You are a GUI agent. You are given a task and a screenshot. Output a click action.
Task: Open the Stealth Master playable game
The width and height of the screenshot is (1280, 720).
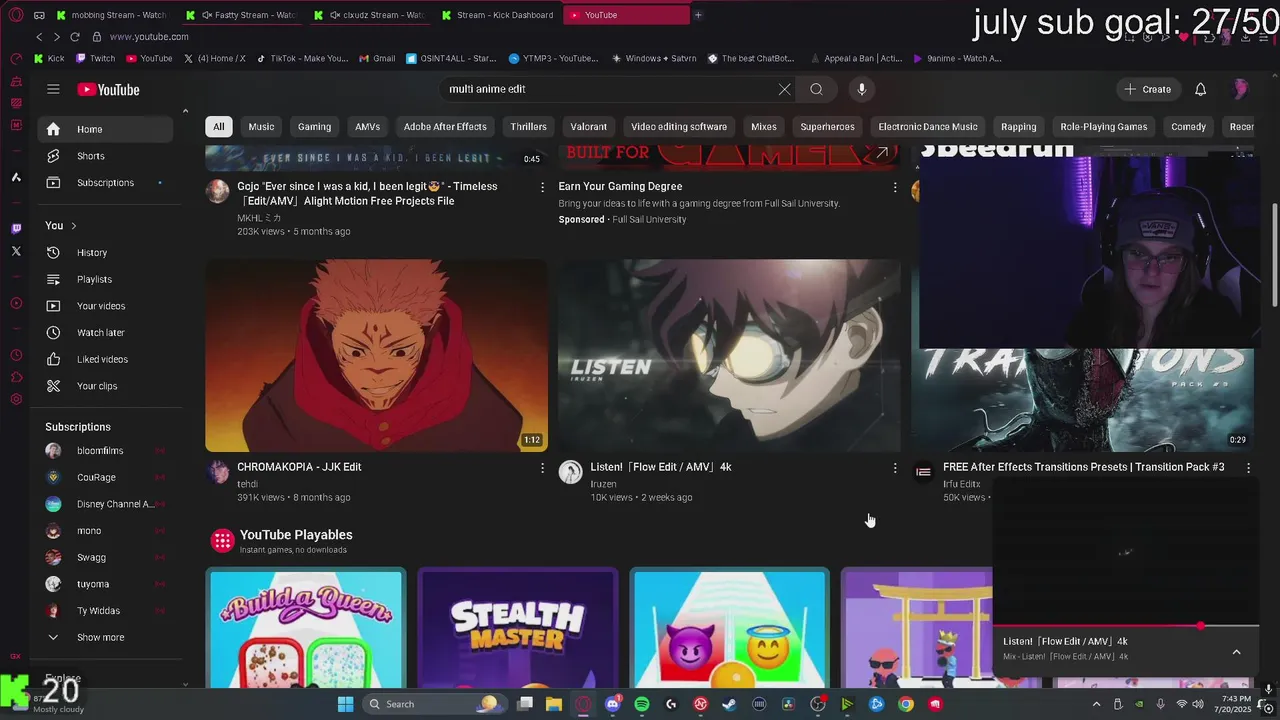pos(517,628)
